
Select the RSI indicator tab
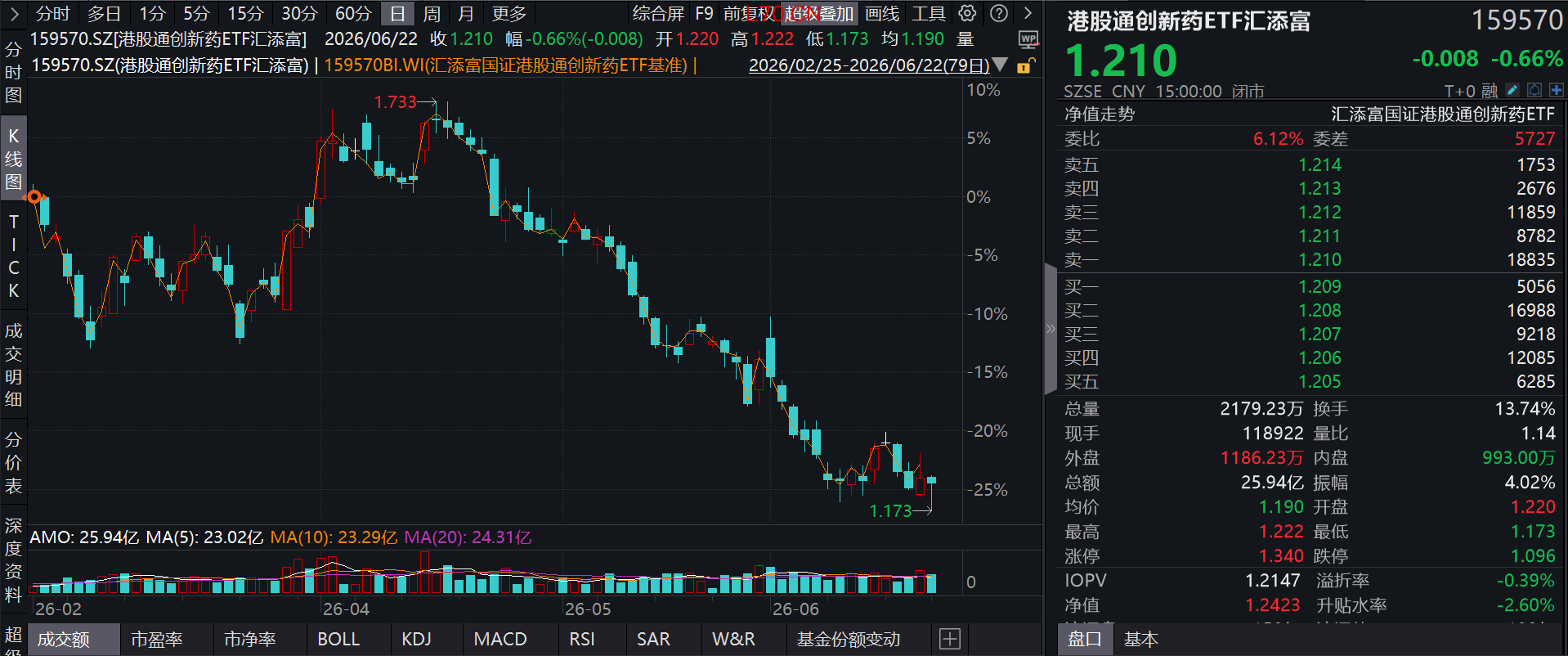(582, 639)
